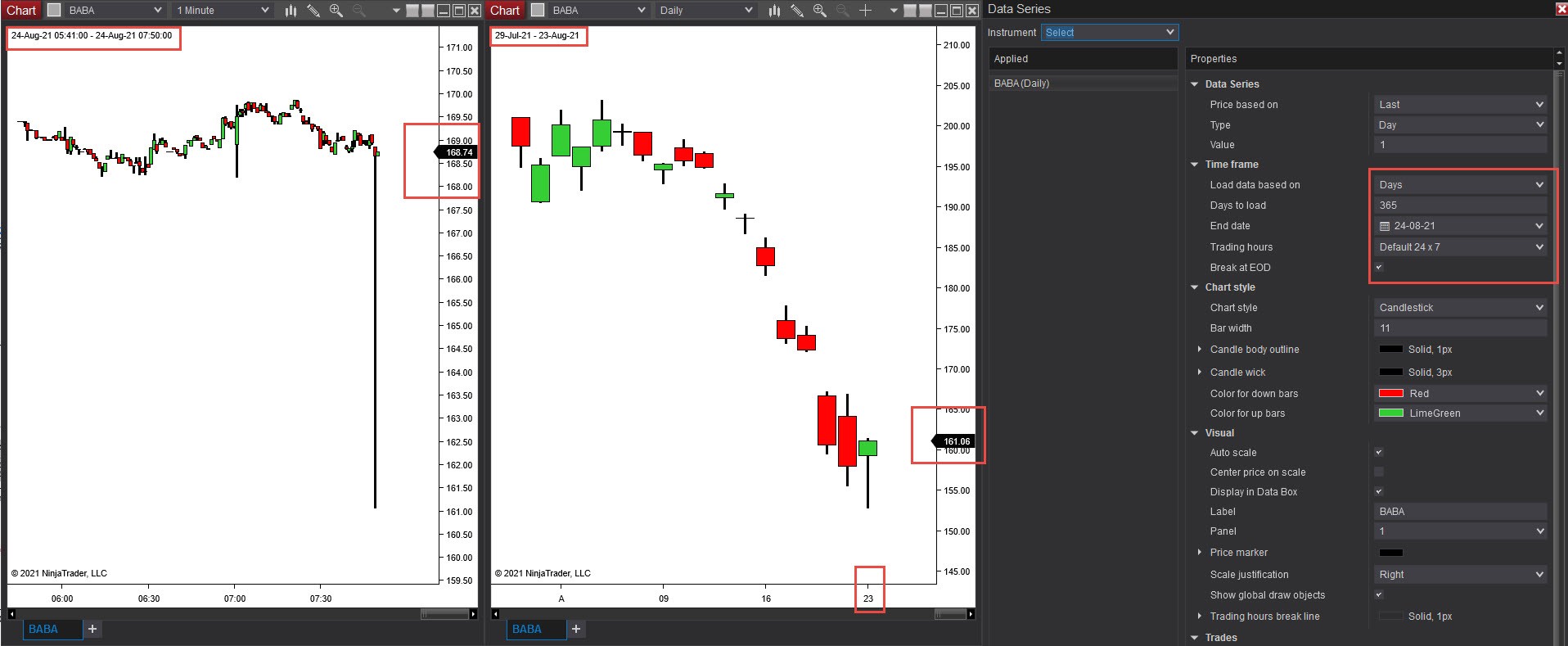Collapse the Chart style section
The height and width of the screenshot is (646, 1568).
tap(1195, 287)
